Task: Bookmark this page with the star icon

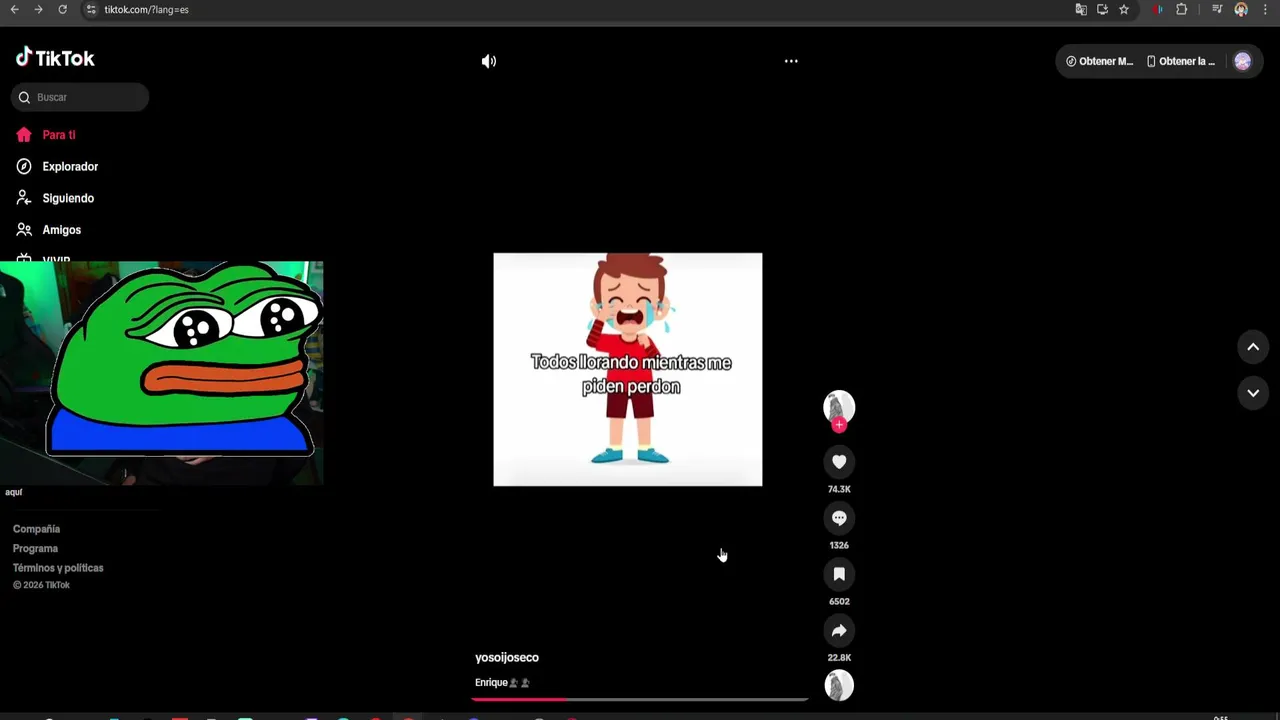Action: pos(1124,9)
